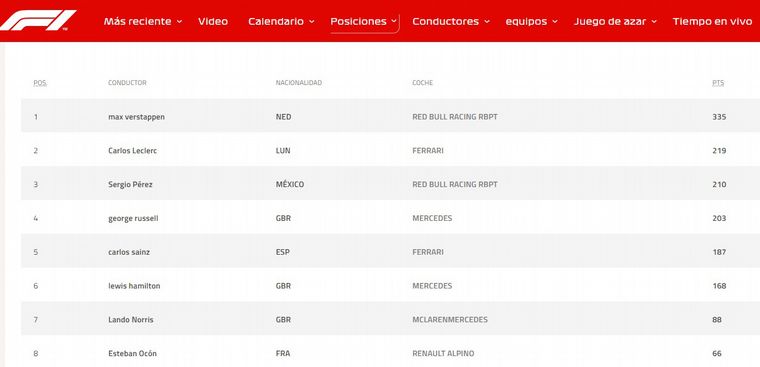Click position number 4
The image size is (760, 367).
(x=35, y=219)
